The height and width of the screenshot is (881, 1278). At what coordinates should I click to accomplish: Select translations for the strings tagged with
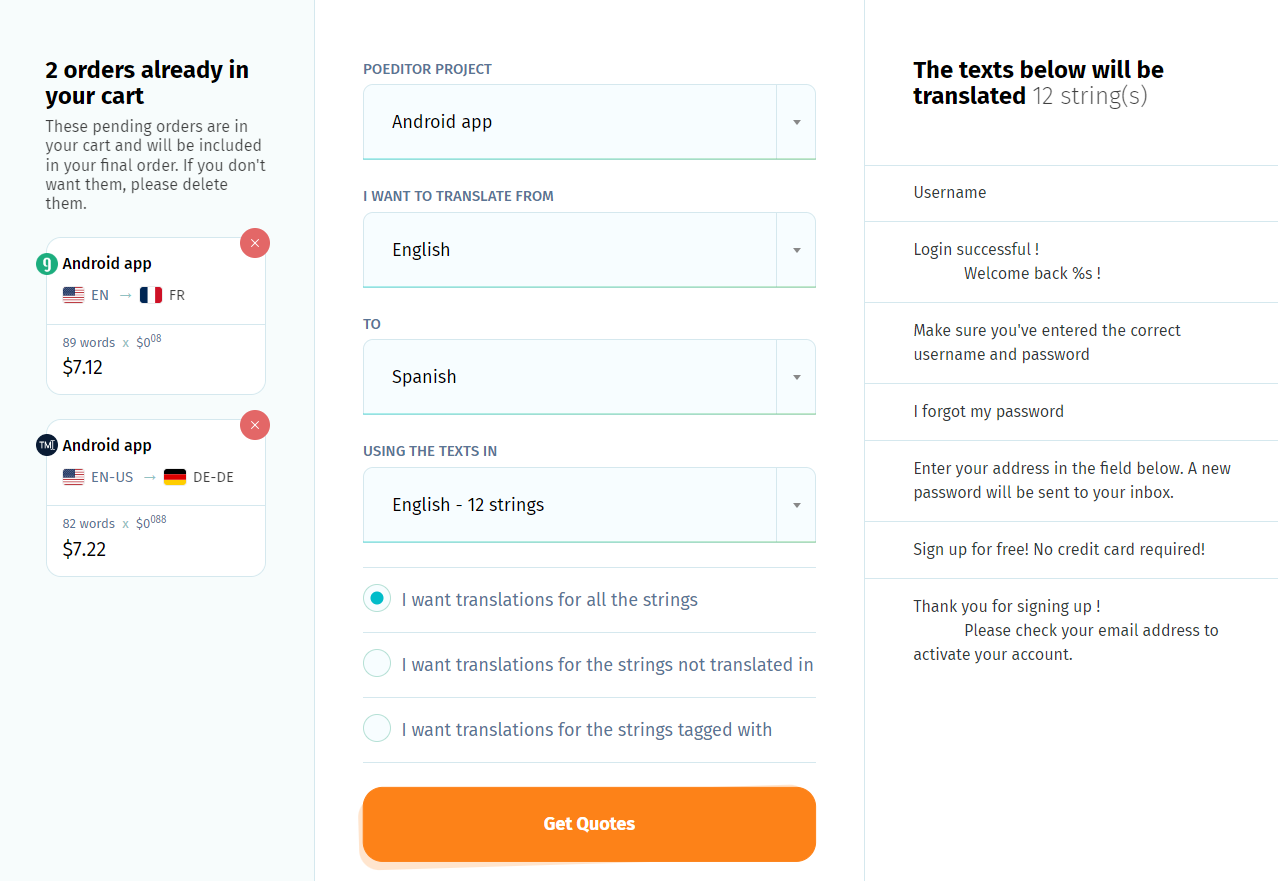click(377, 728)
